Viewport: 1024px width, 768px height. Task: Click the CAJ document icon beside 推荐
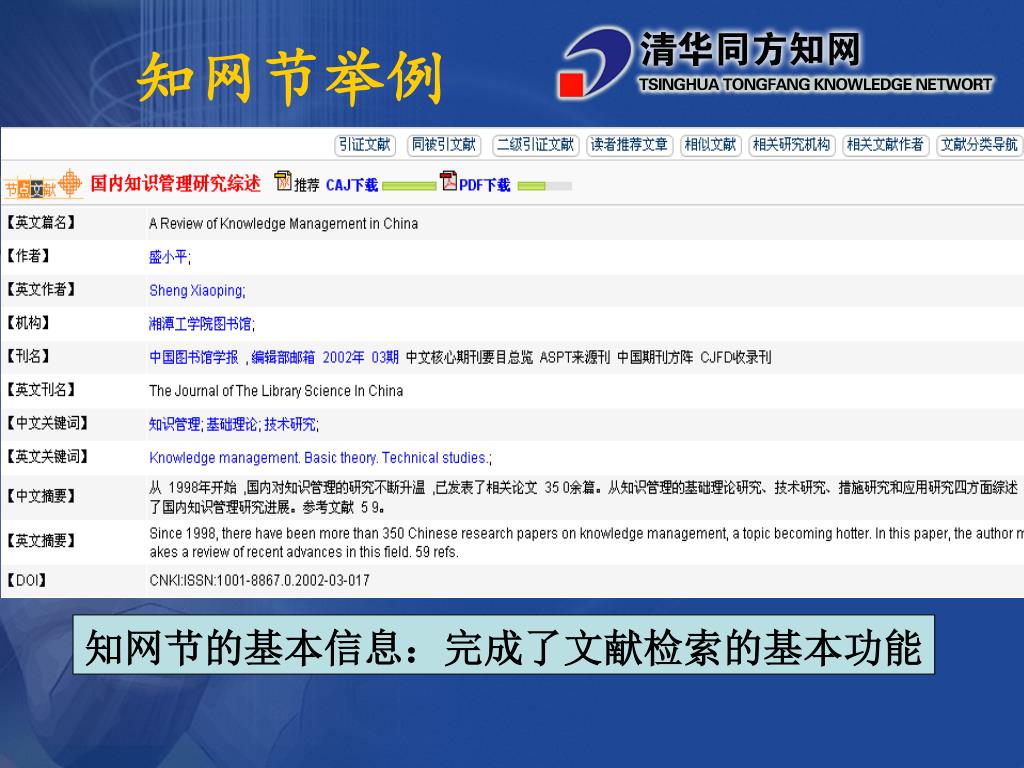283,181
